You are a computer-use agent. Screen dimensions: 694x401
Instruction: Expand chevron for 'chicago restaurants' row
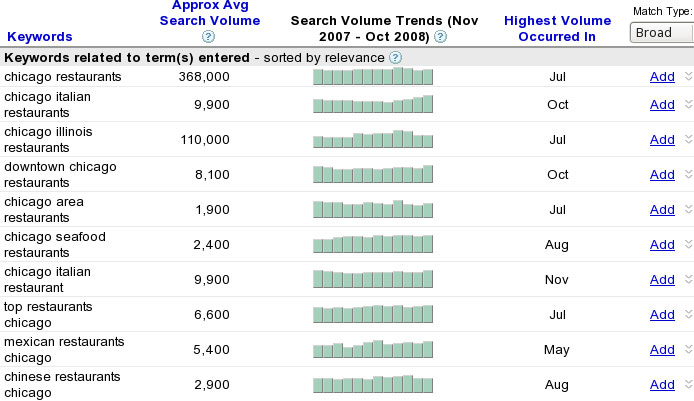pyautogui.click(x=689, y=76)
